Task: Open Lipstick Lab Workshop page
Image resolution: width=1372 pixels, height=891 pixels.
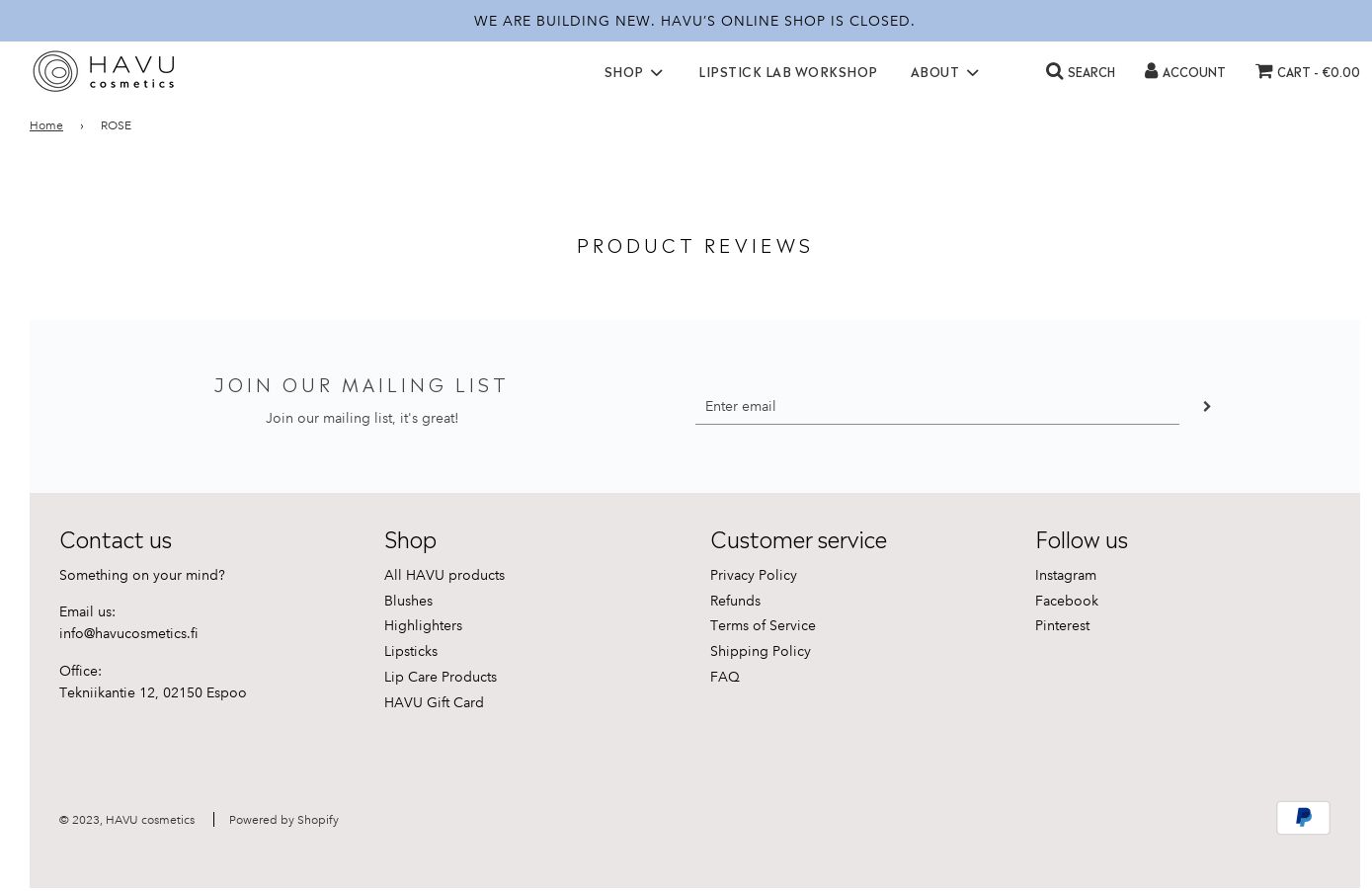Action: coord(787,72)
